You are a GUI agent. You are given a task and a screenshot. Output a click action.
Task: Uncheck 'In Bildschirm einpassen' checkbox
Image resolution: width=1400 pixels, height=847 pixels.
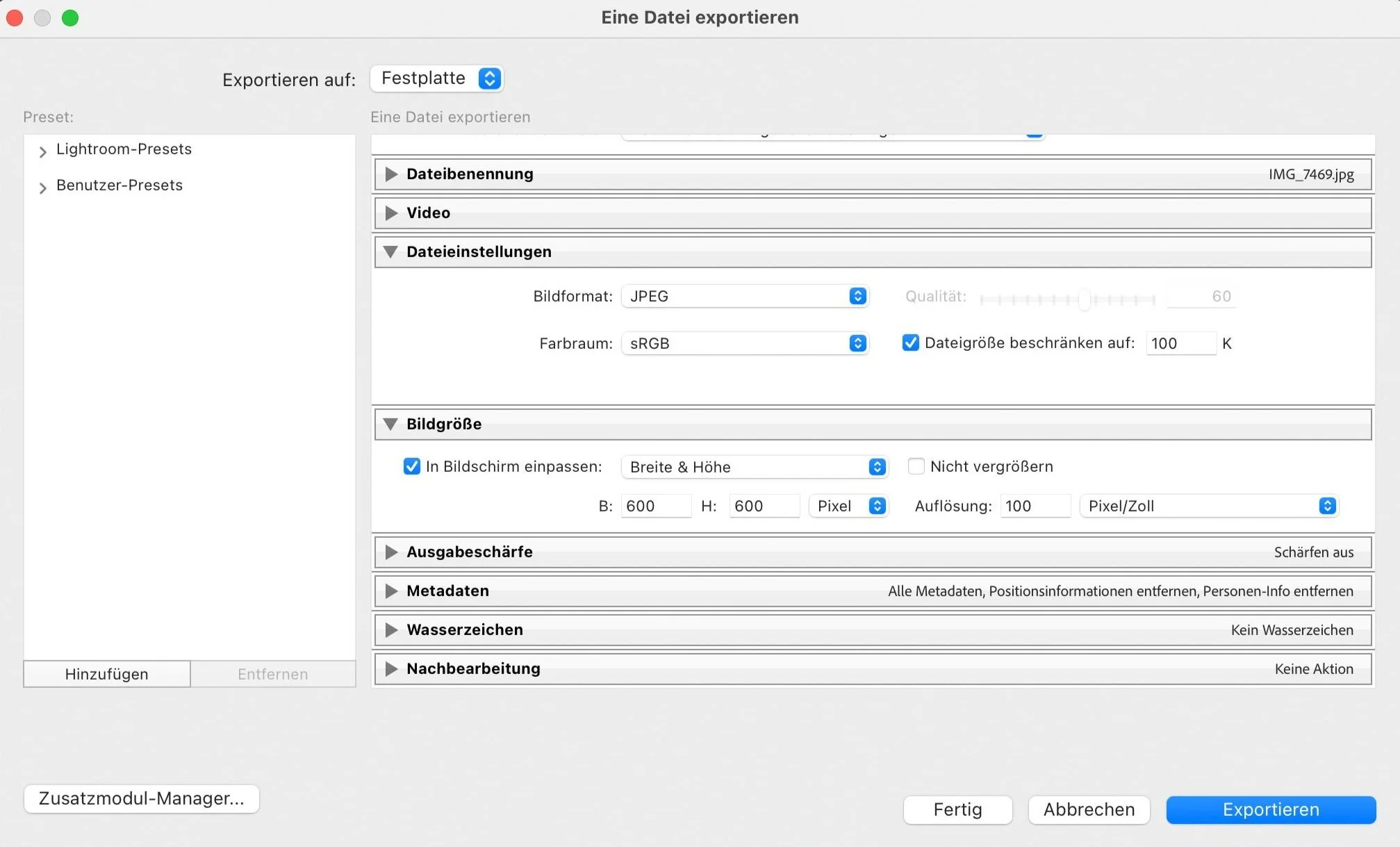[x=411, y=466]
